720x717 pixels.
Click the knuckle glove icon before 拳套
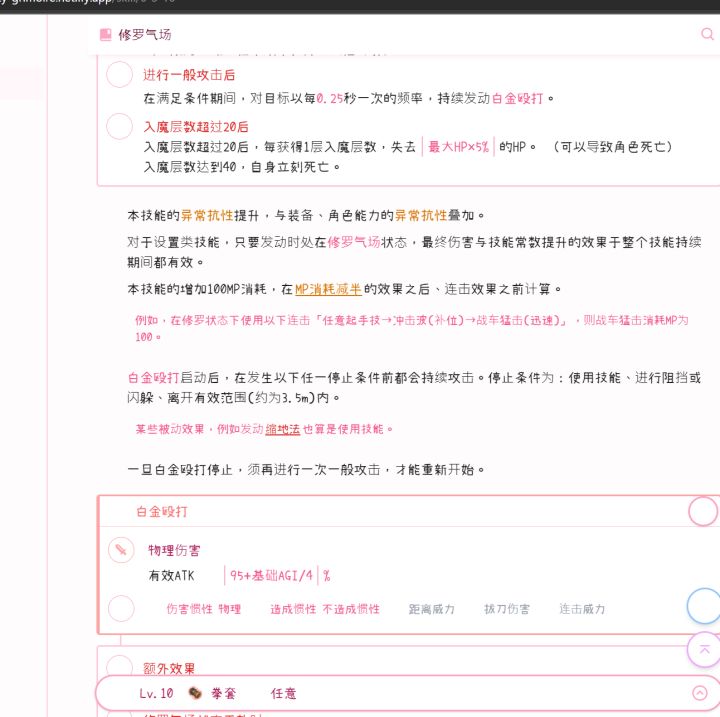click(195, 693)
